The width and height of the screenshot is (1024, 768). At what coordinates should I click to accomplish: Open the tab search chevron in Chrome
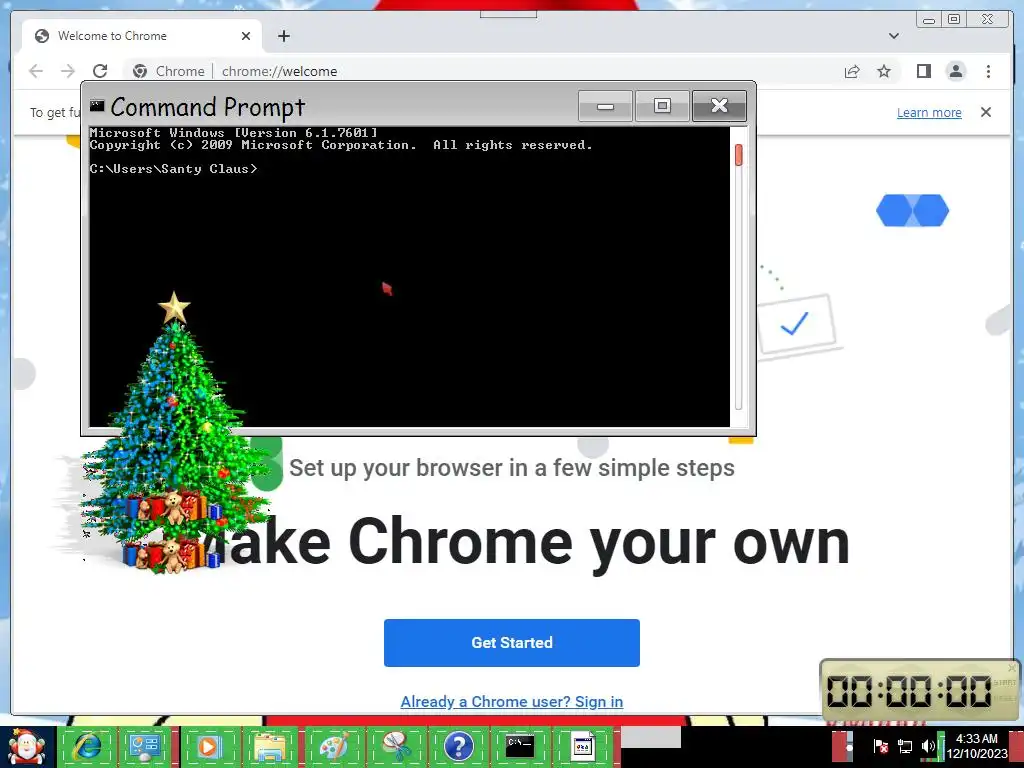coord(894,36)
